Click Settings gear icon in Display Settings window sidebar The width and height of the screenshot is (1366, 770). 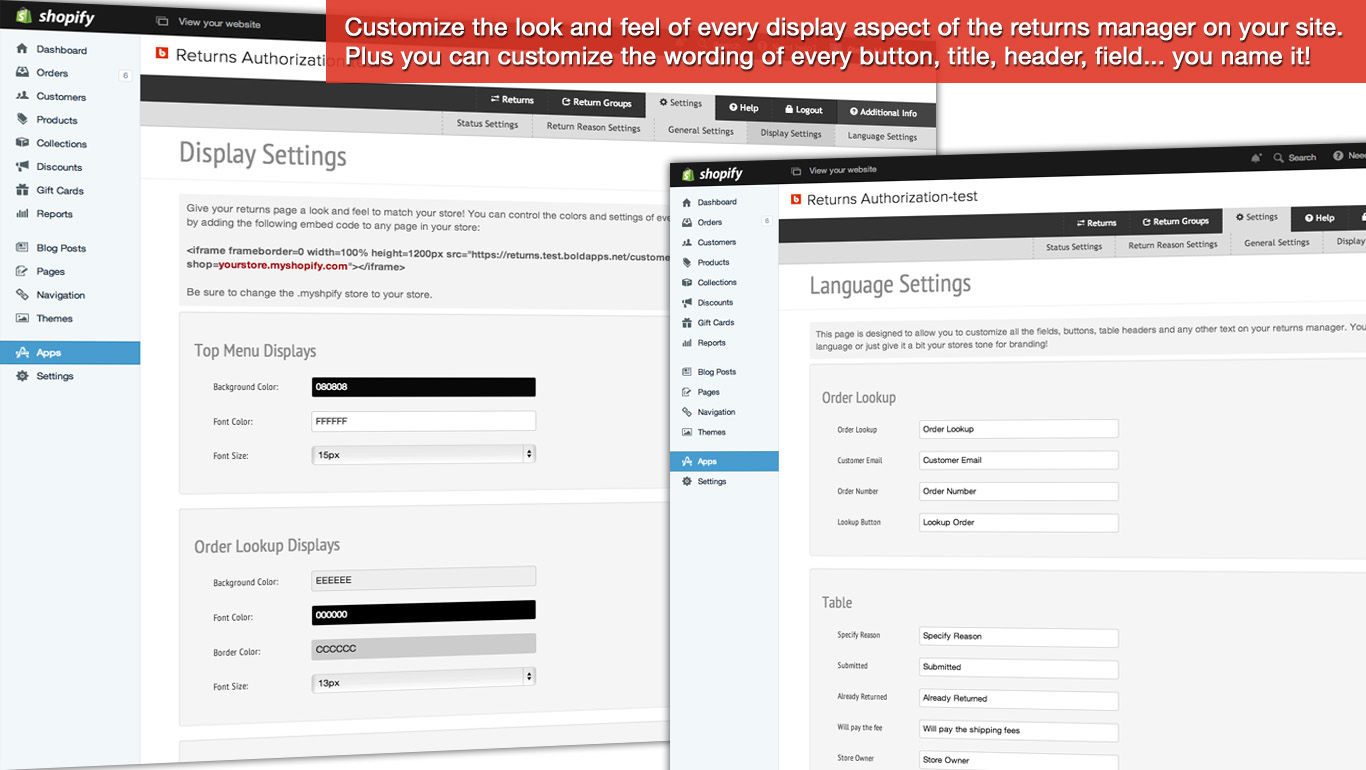pos(22,376)
